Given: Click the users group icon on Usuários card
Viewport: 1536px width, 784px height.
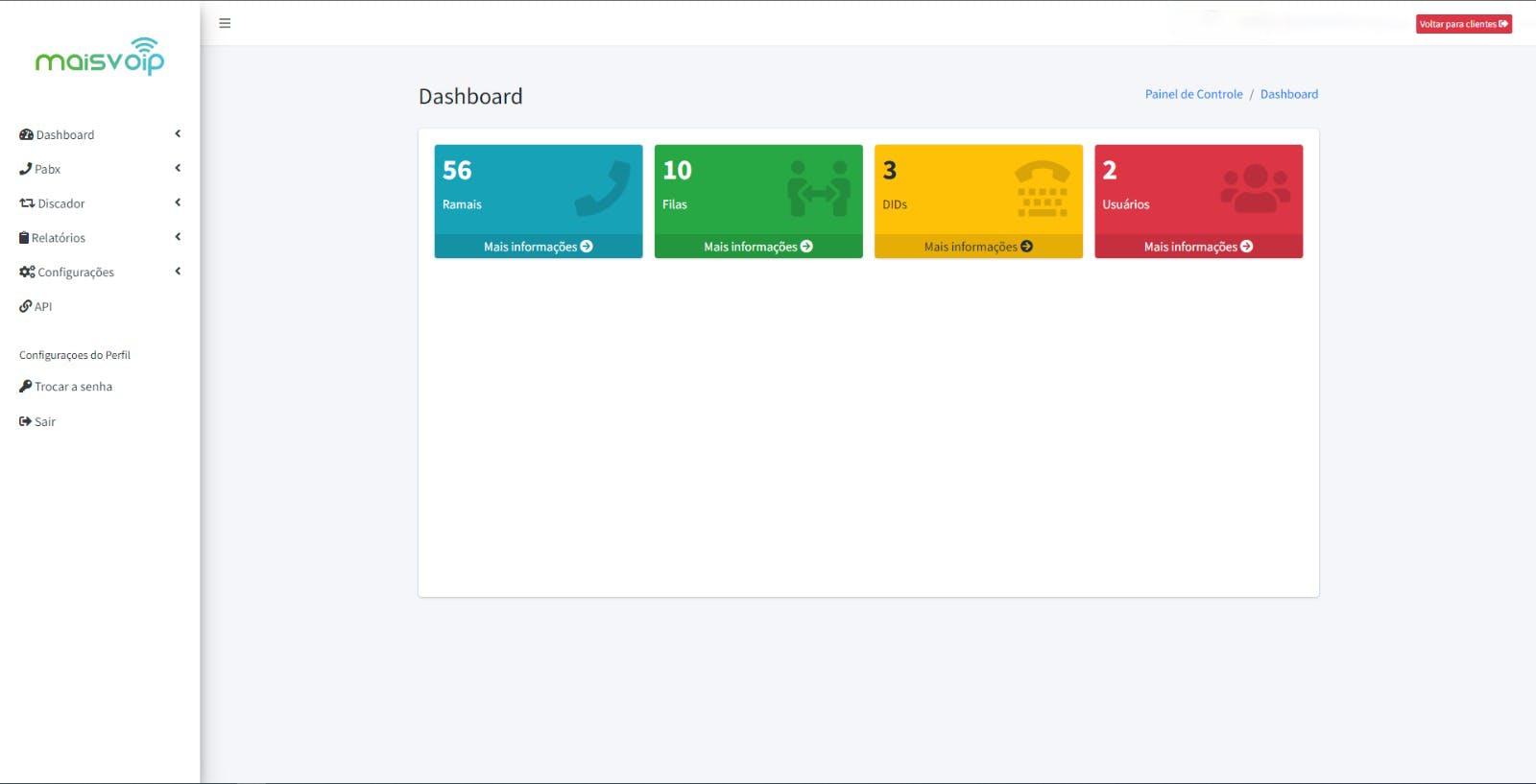Looking at the screenshot, I should [1256, 188].
